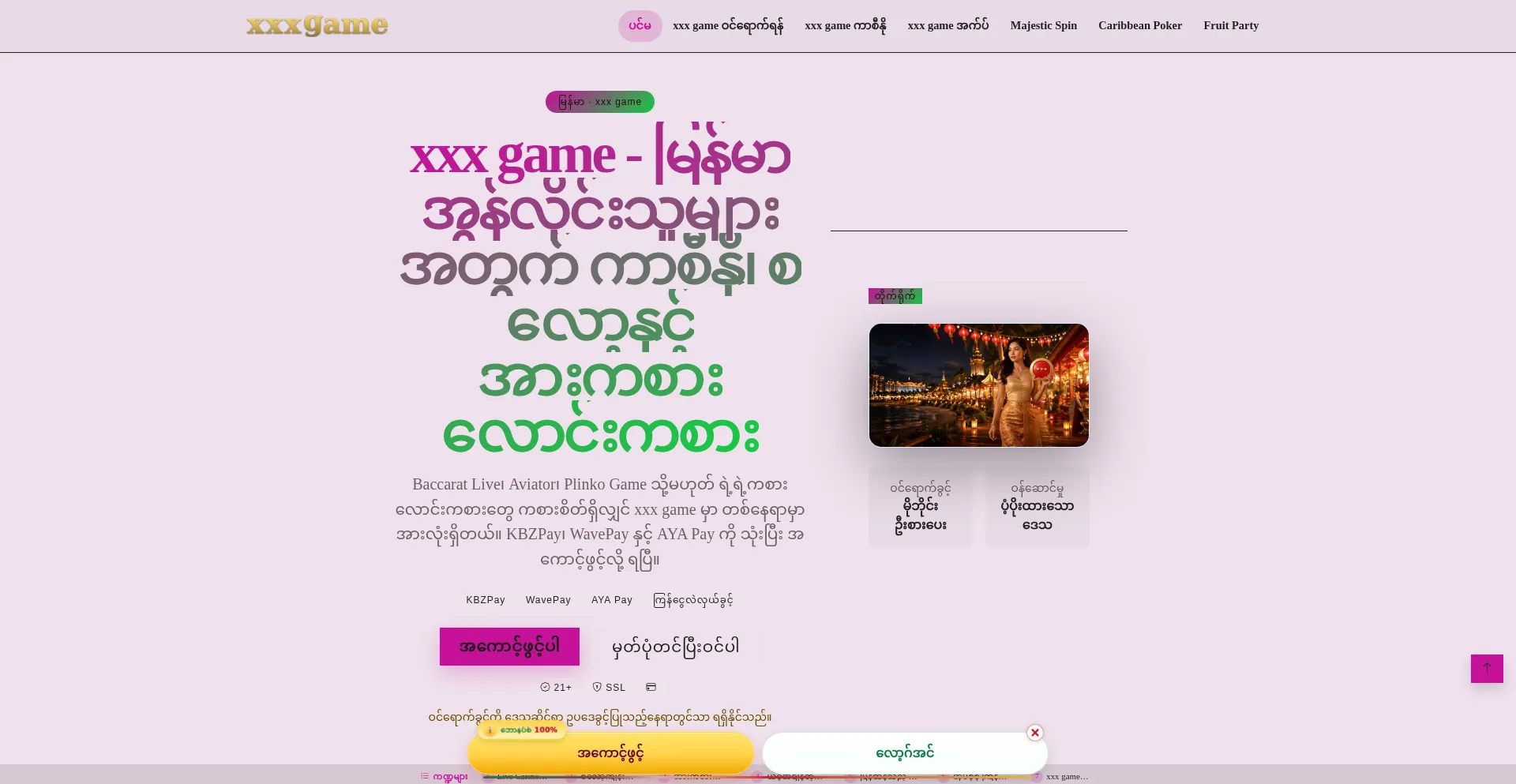This screenshot has width=1516, height=784.
Task: Click the legal notice text under badges
Action: [x=600, y=717]
